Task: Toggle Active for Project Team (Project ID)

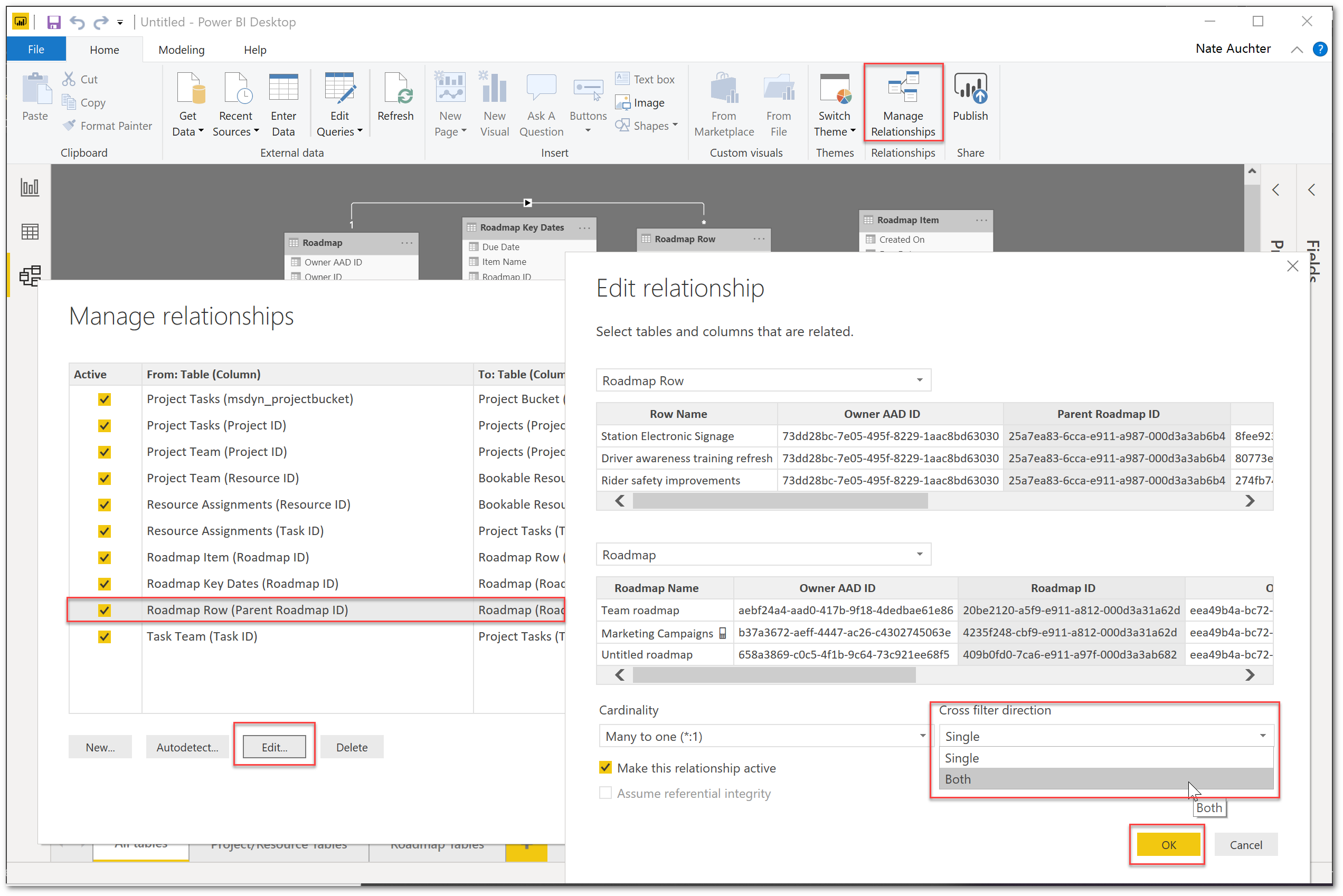Action: 104,451
